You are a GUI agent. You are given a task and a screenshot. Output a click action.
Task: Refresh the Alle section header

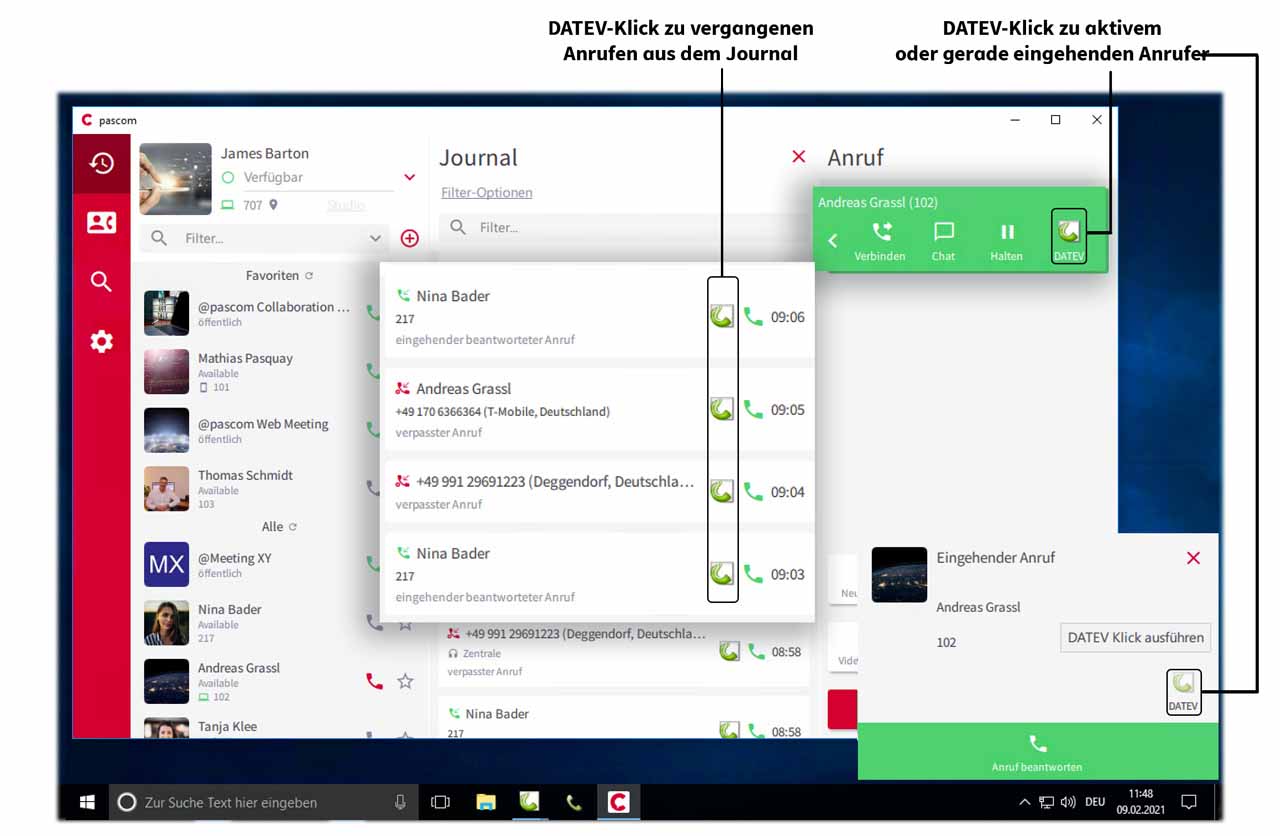point(293,527)
